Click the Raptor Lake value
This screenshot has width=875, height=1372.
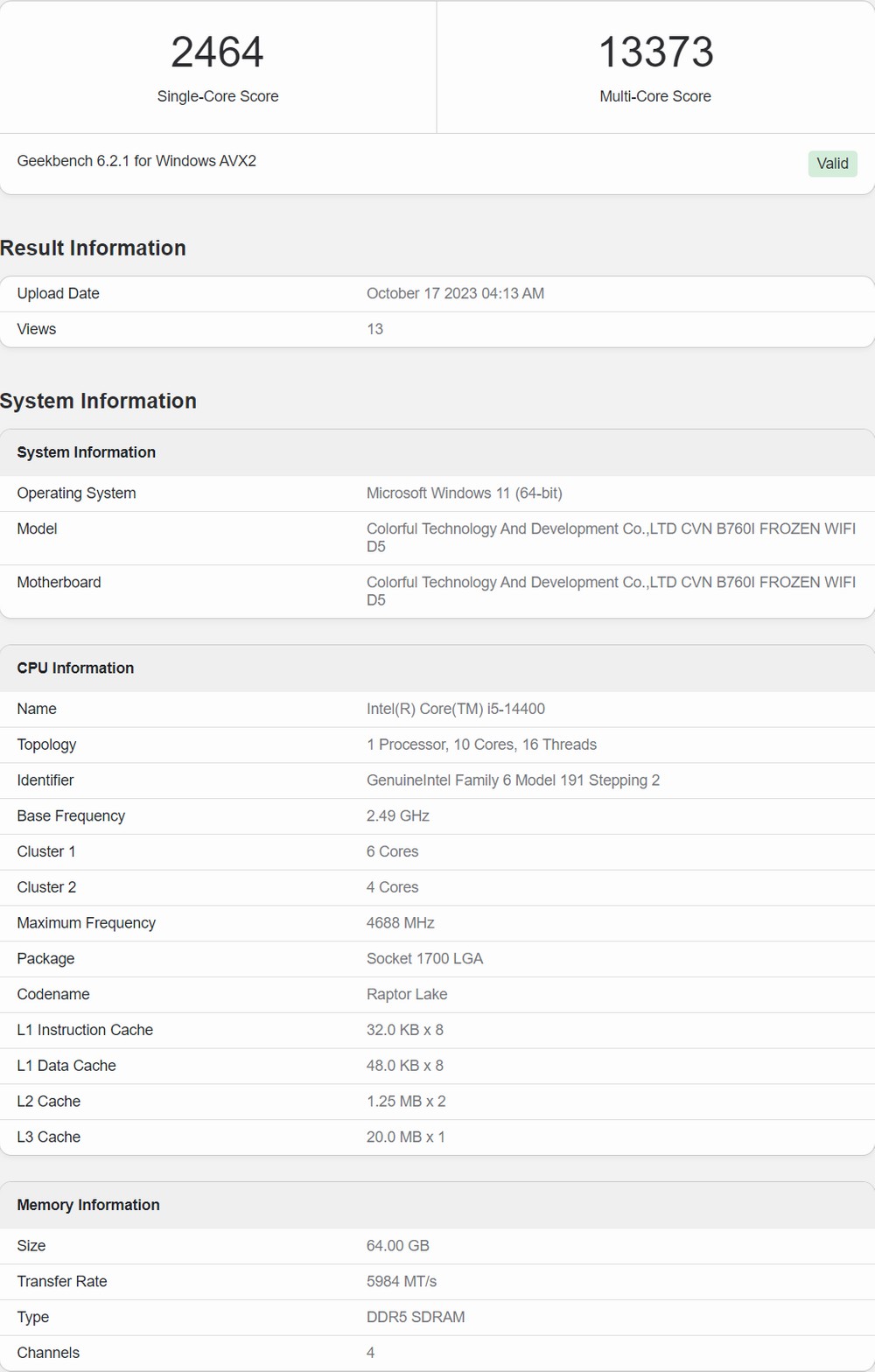pyautogui.click(x=407, y=994)
